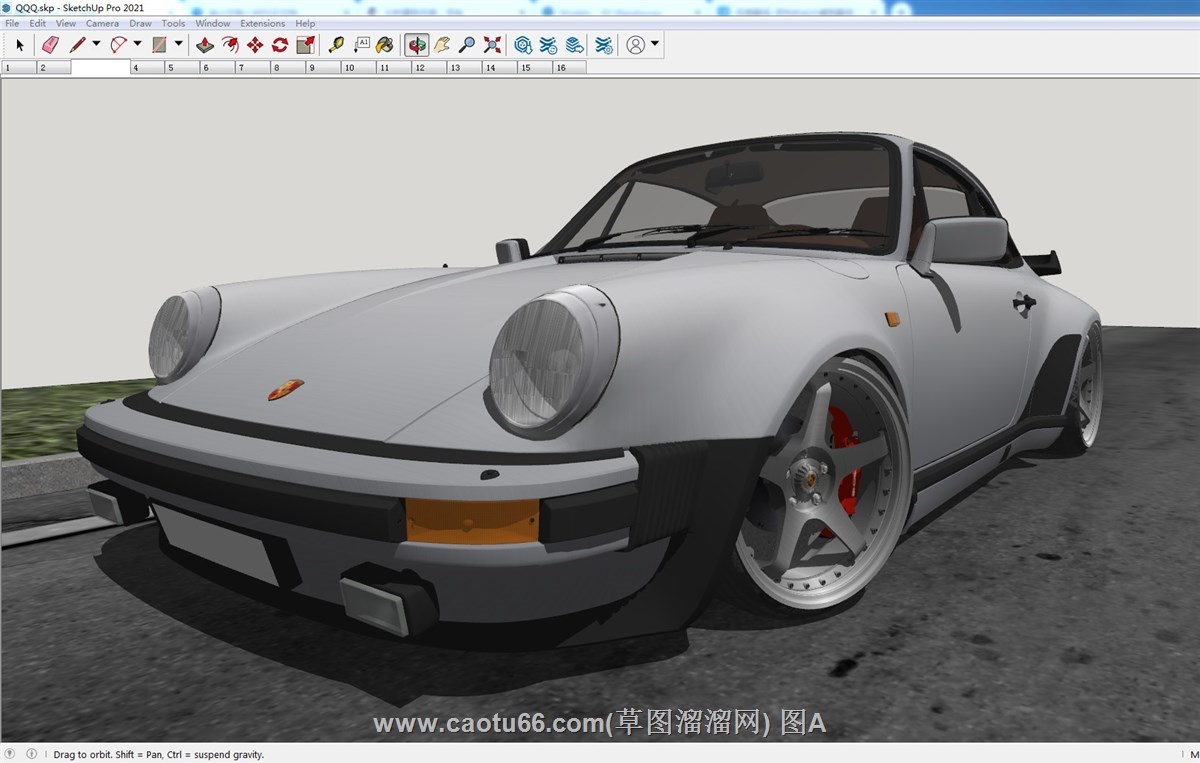The image size is (1200, 763).
Task: Select the Scale tool
Action: (x=306, y=45)
